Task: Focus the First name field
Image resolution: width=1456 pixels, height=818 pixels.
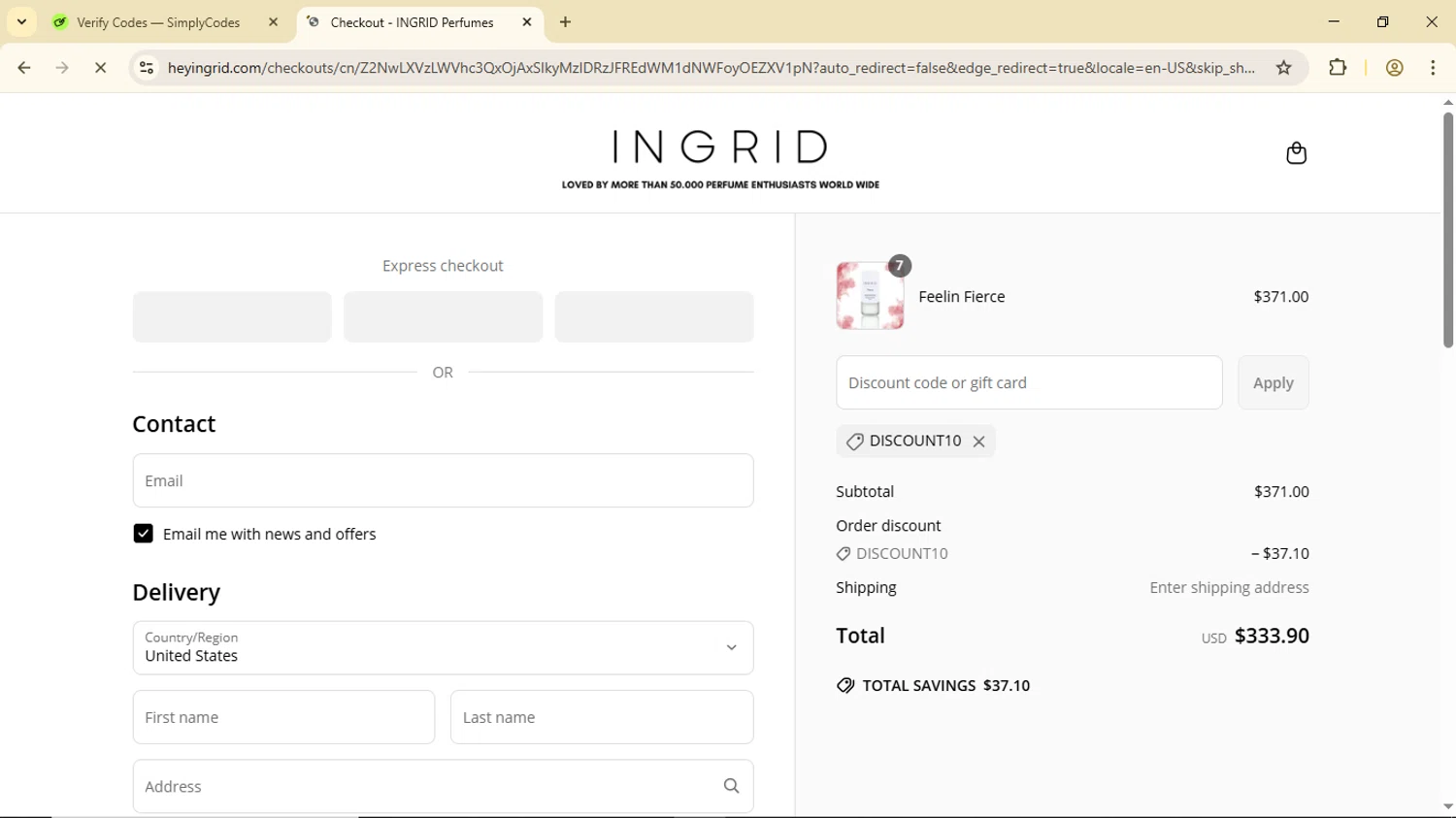Action: click(283, 717)
